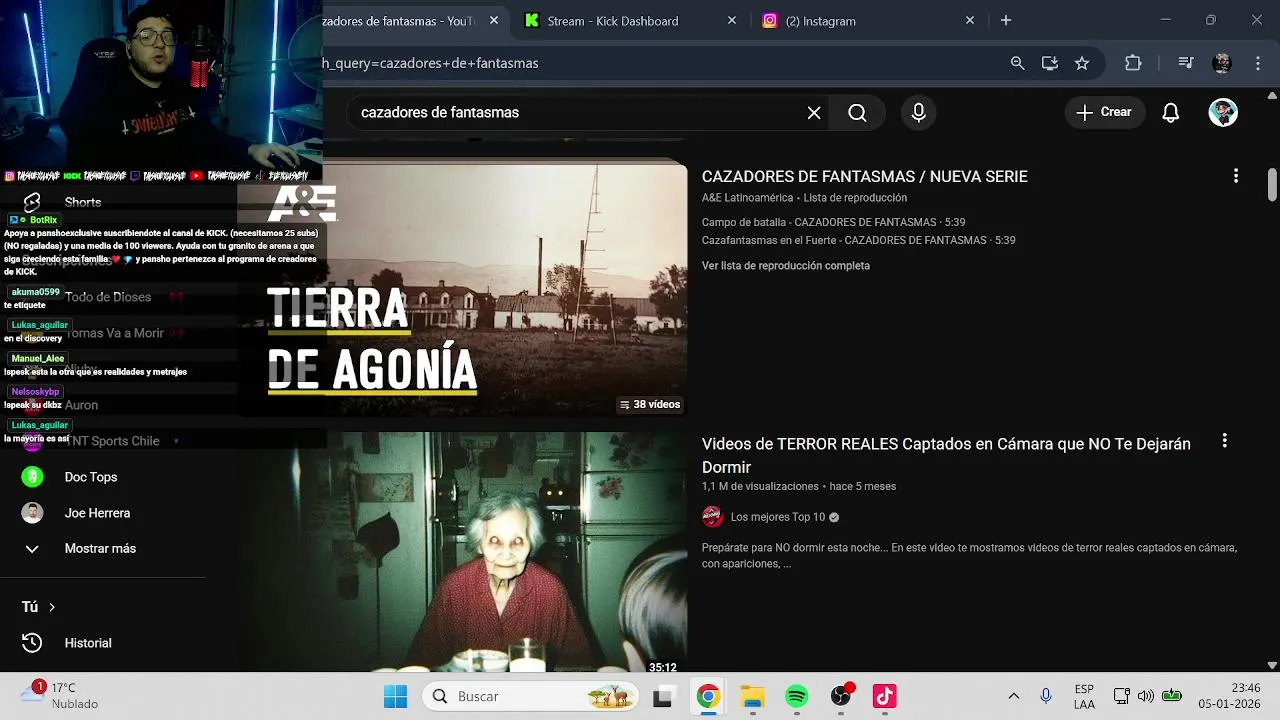This screenshot has width=1280, height=720.
Task: Start voice search with microphone icon
Action: 919,113
